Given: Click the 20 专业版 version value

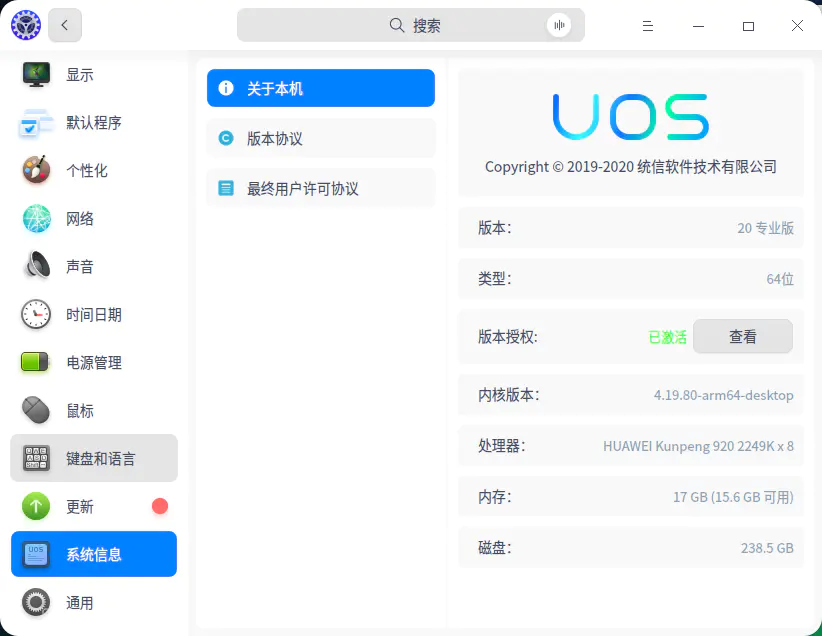Looking at the screenshot, I should click(x=765, y=228).
